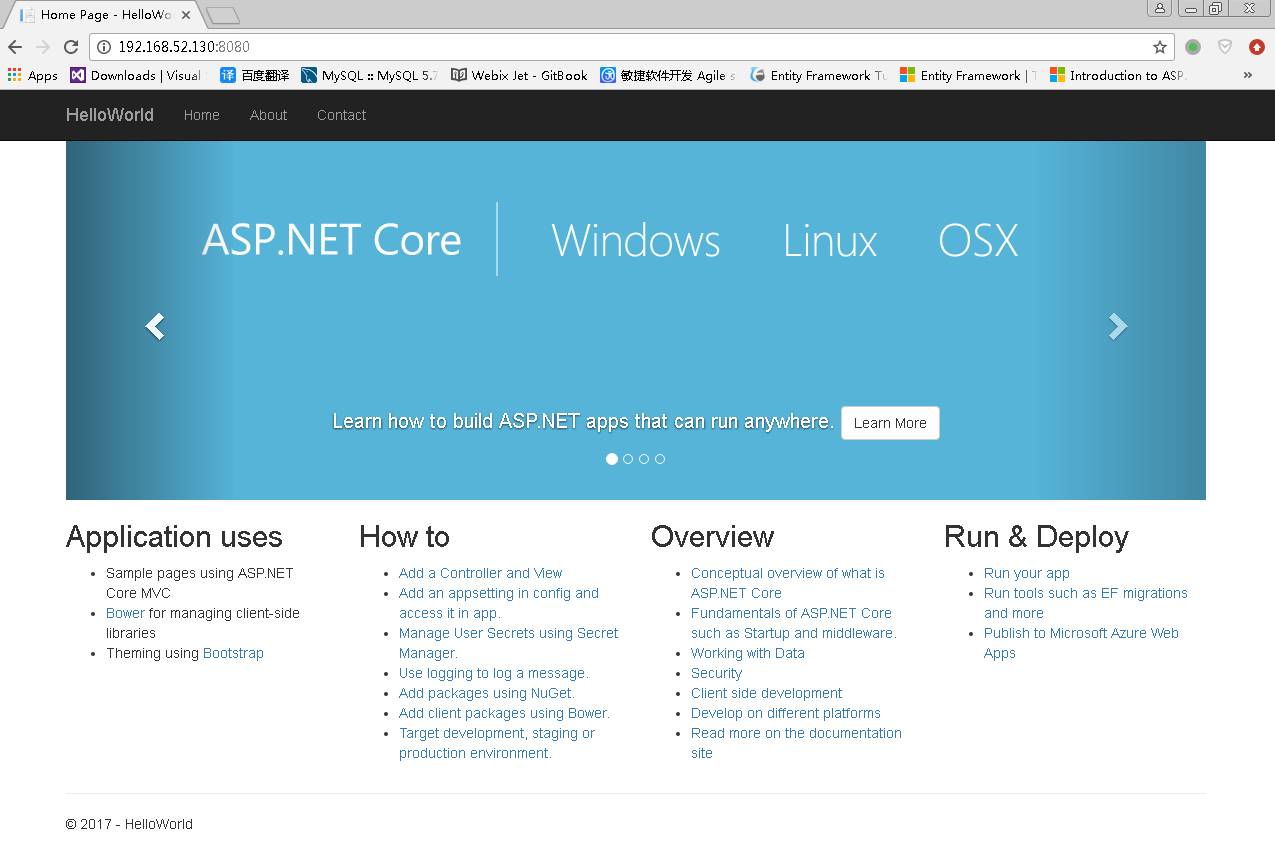This screenshot has height=849, width=1275.
Task: Open Working with Data link
Action: click(x=748, y=653)
